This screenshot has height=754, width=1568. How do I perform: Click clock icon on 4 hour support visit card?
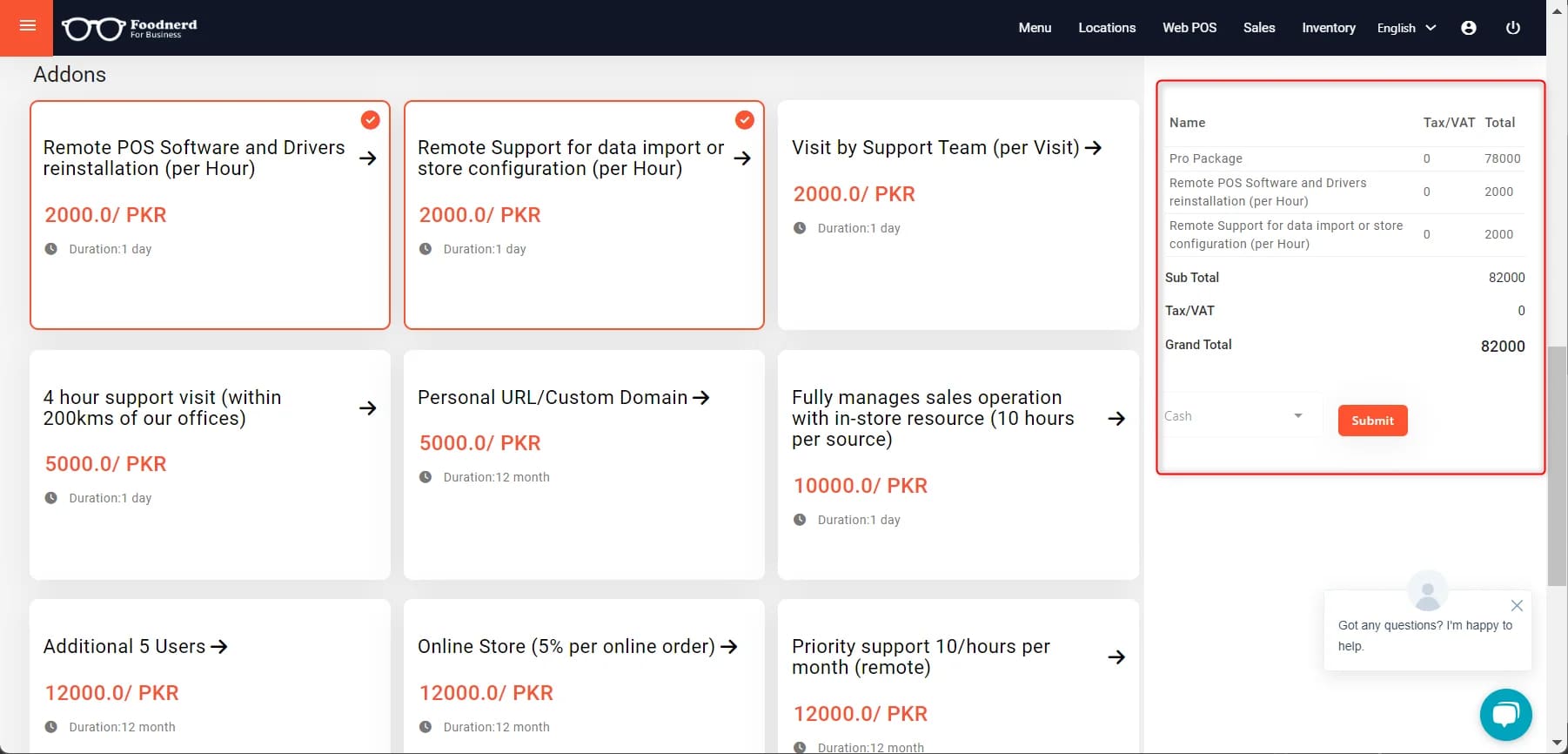click(x=51, y=498)
